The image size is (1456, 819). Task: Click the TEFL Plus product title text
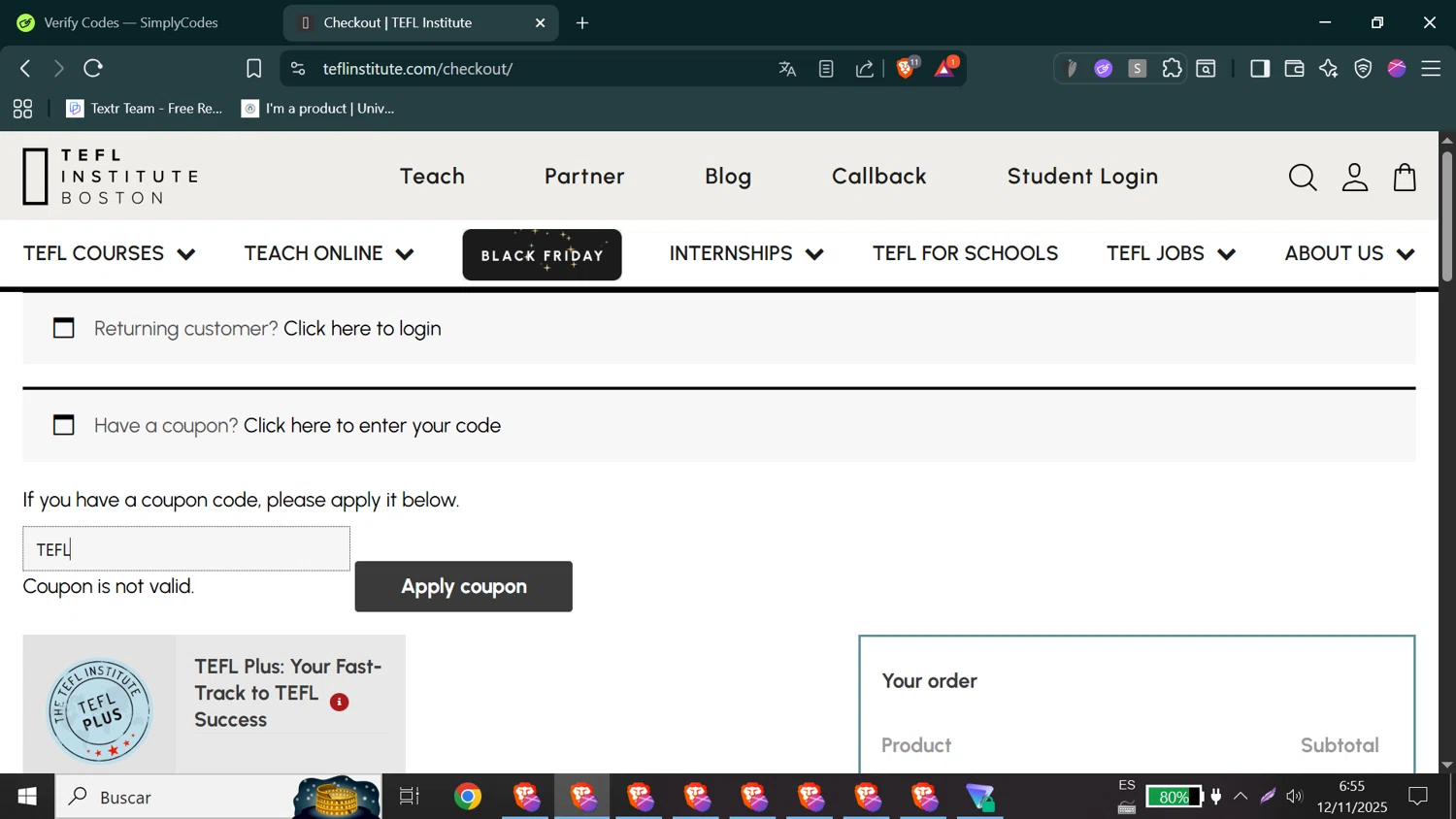[288, 693]
